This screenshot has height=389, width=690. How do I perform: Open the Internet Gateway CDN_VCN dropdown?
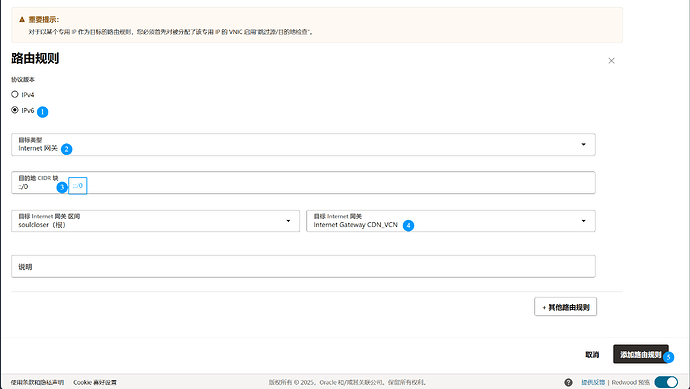pos(451,221)
